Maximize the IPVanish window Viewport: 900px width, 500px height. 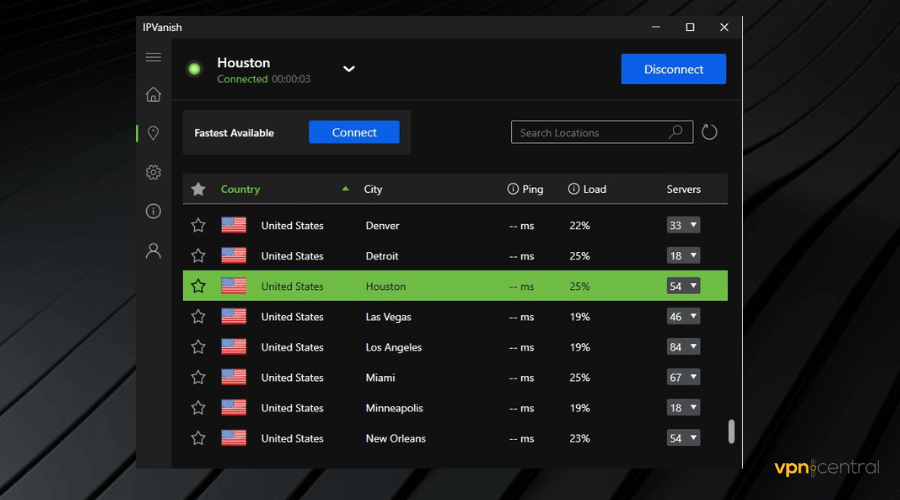coord(690,27)
